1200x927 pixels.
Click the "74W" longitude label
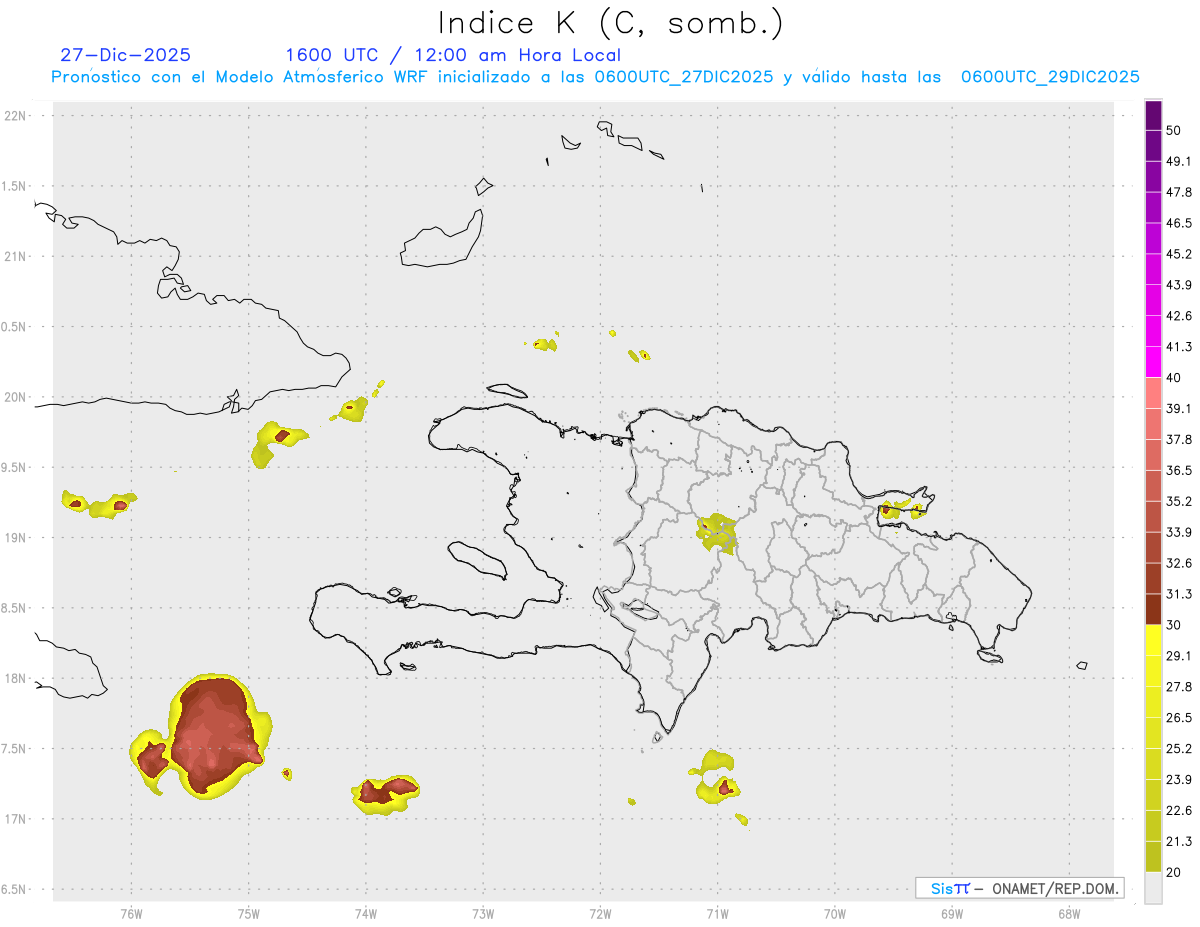(x=366, y=913)
